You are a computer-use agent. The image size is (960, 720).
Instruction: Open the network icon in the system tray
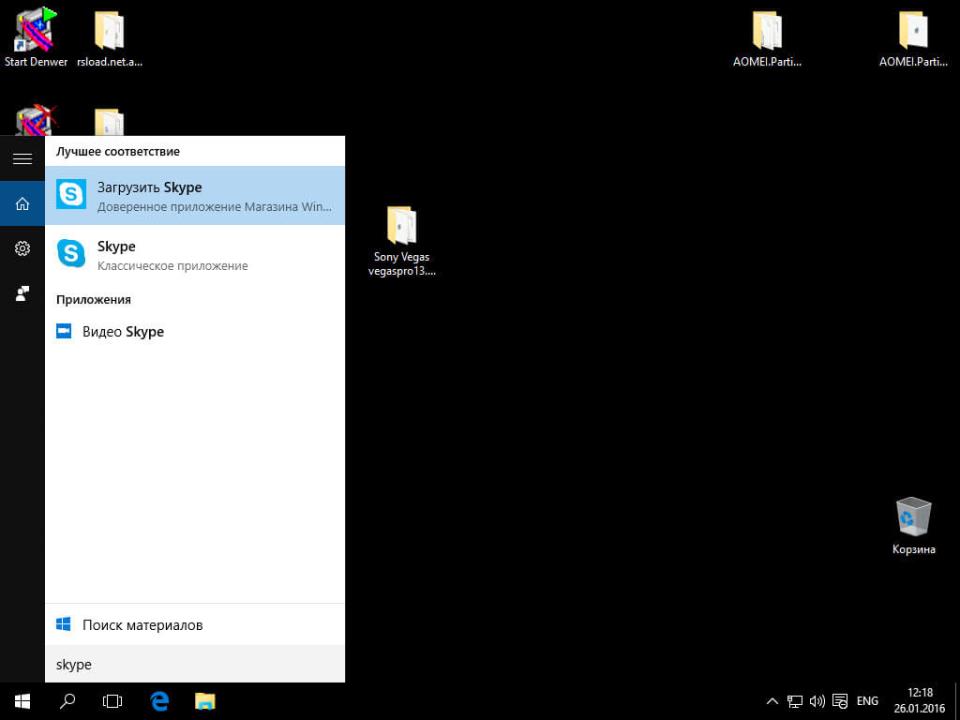pos(795,702)
